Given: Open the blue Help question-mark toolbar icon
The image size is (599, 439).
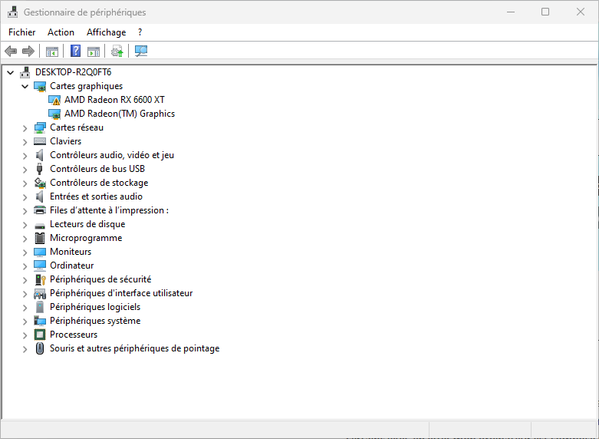Looking at the screenshot, I should tap(76, 51).
